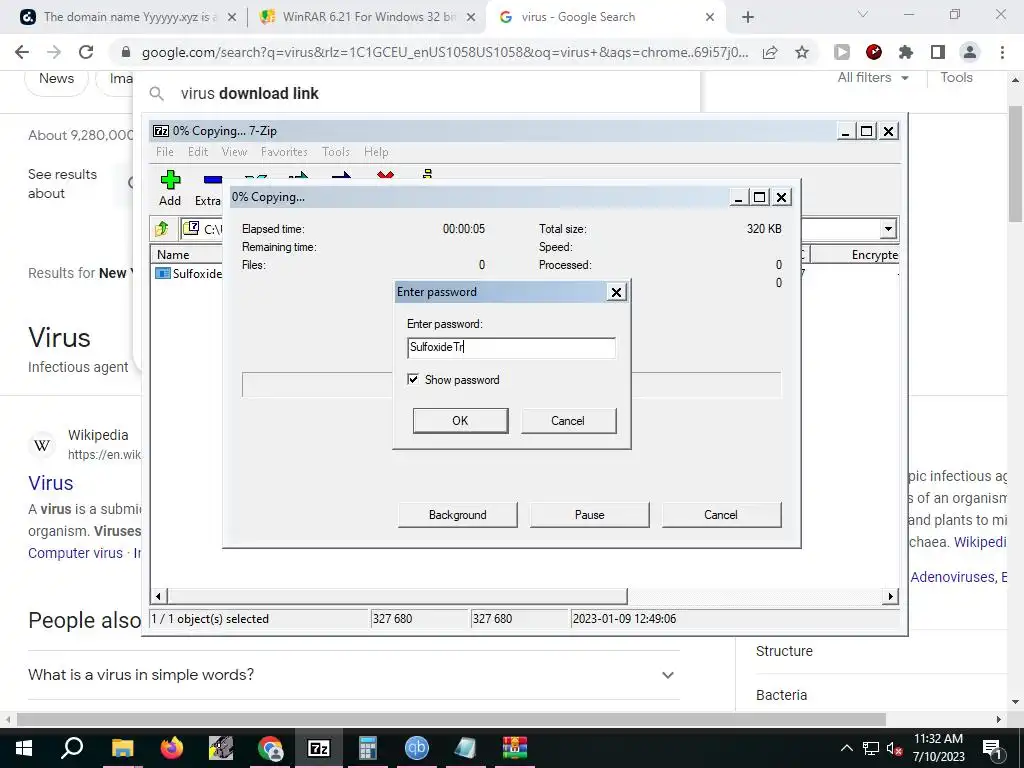The image size is (1024, 768).
Task: Open the Wikipedia Virus result link
Action: [x=50, y=483]
